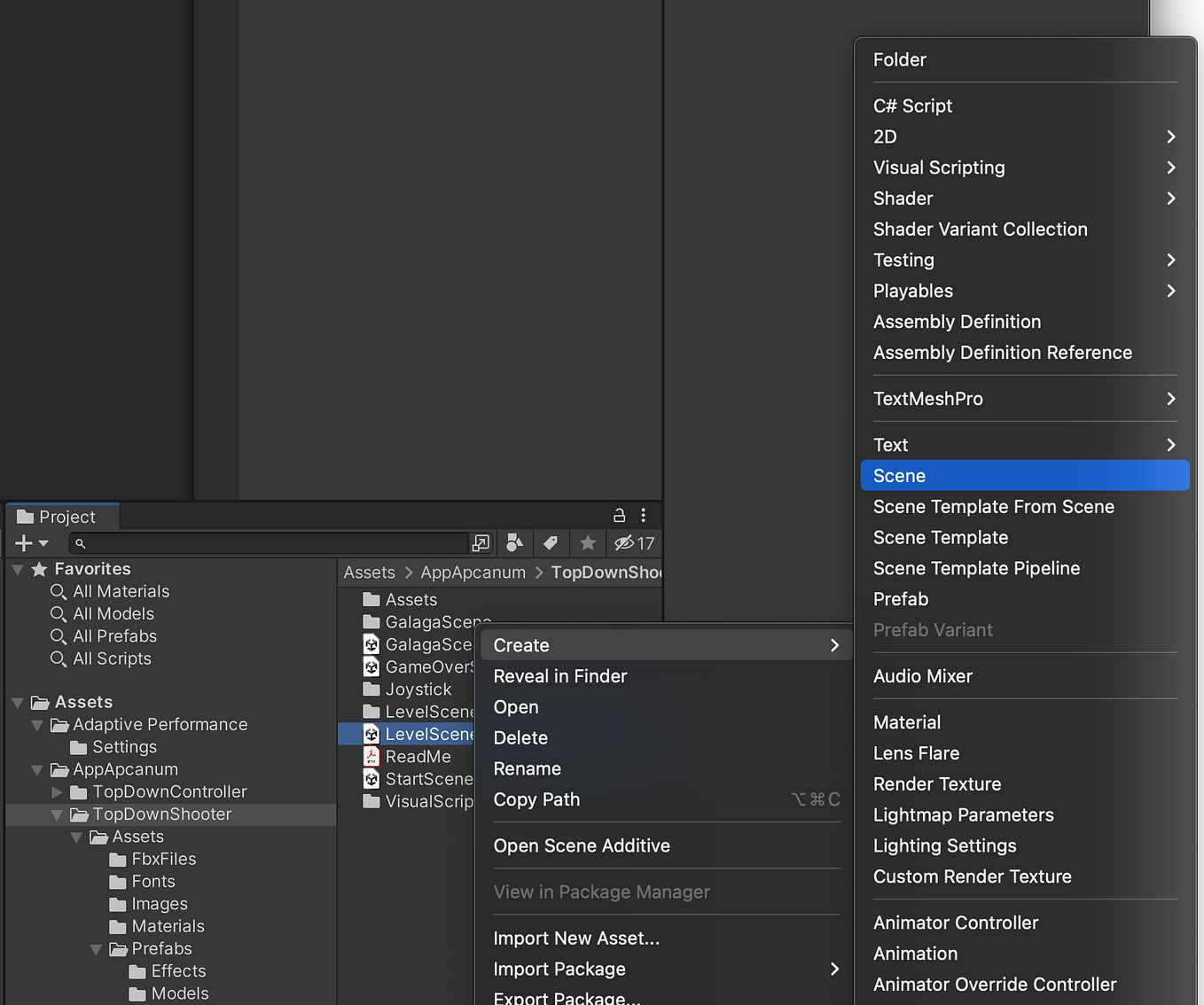The width and height of the screenshot is (1204, 1005).
Task: Collapse the TopDownShooter folder tree
Action: 56,814
